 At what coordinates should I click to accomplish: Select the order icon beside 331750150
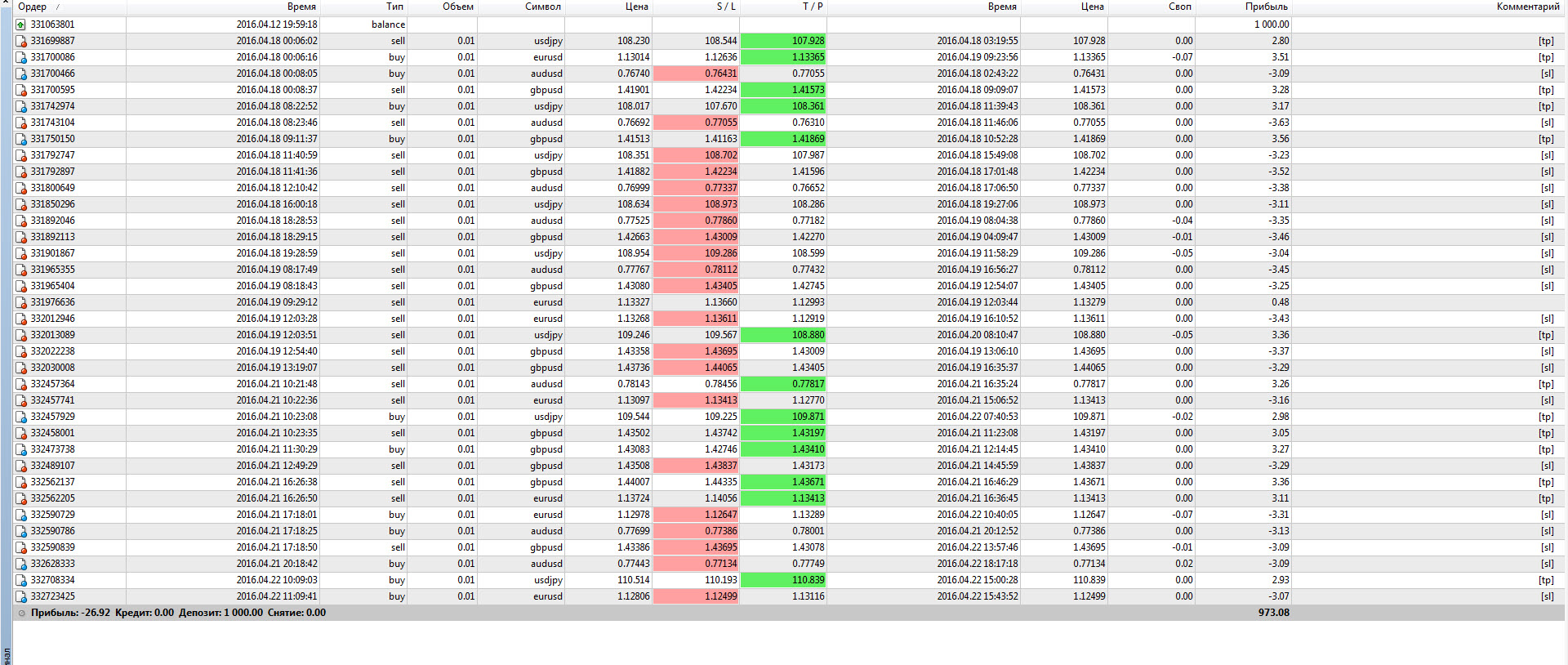pos(21,139)
